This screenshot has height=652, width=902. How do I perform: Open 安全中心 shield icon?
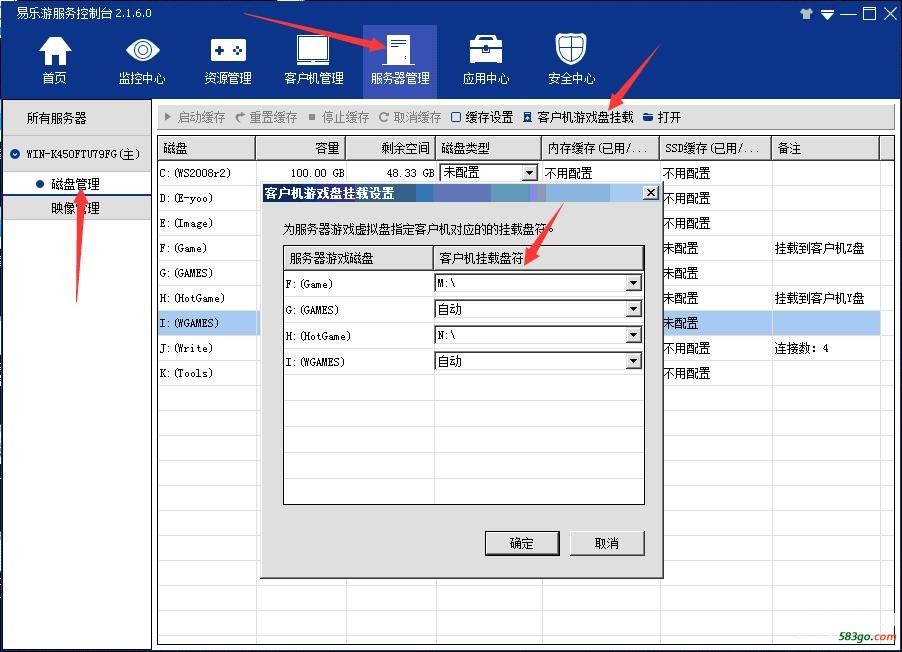pyautogui.click(x=571, y=49)
